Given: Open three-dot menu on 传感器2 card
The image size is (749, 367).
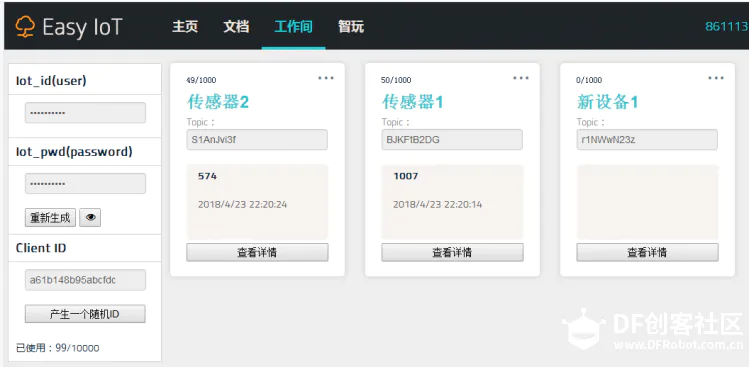Looking at the screenshot, I should pos(326,78).
